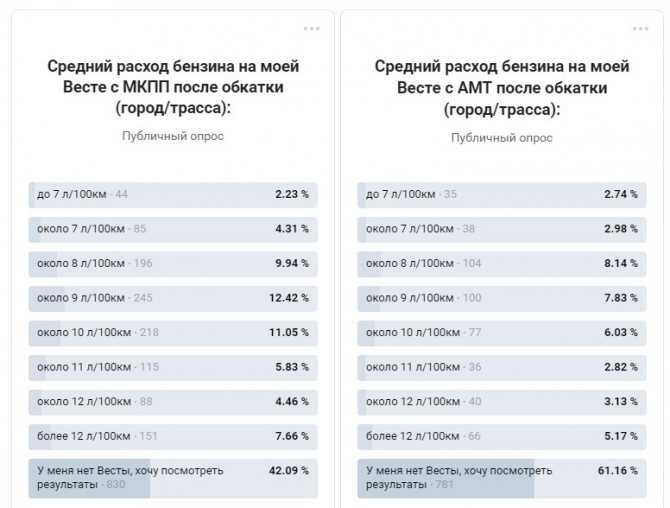Choose 'около 7 л/100км' in the МКПП poll

tap(173, 229)
